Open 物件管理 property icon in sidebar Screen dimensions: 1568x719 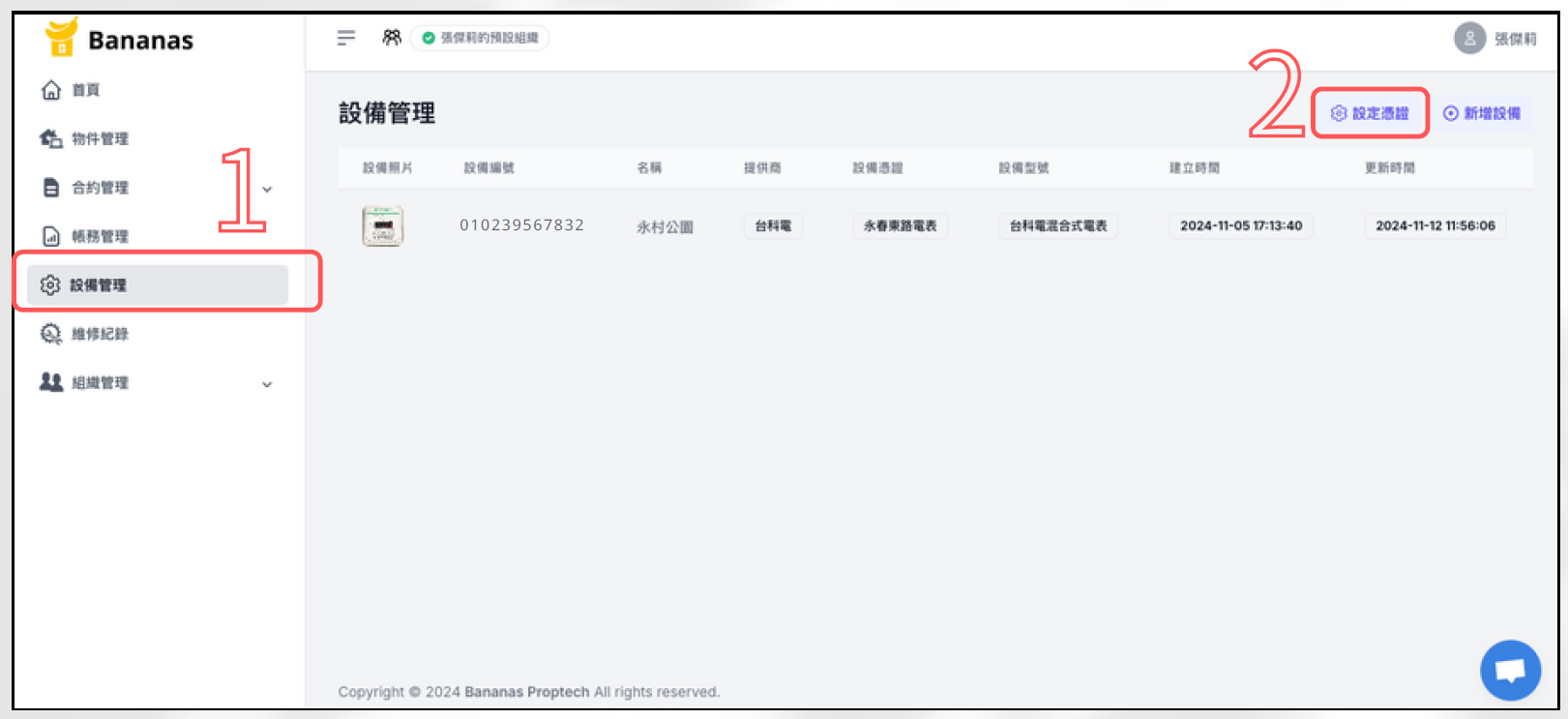click(x=51, y=138)
